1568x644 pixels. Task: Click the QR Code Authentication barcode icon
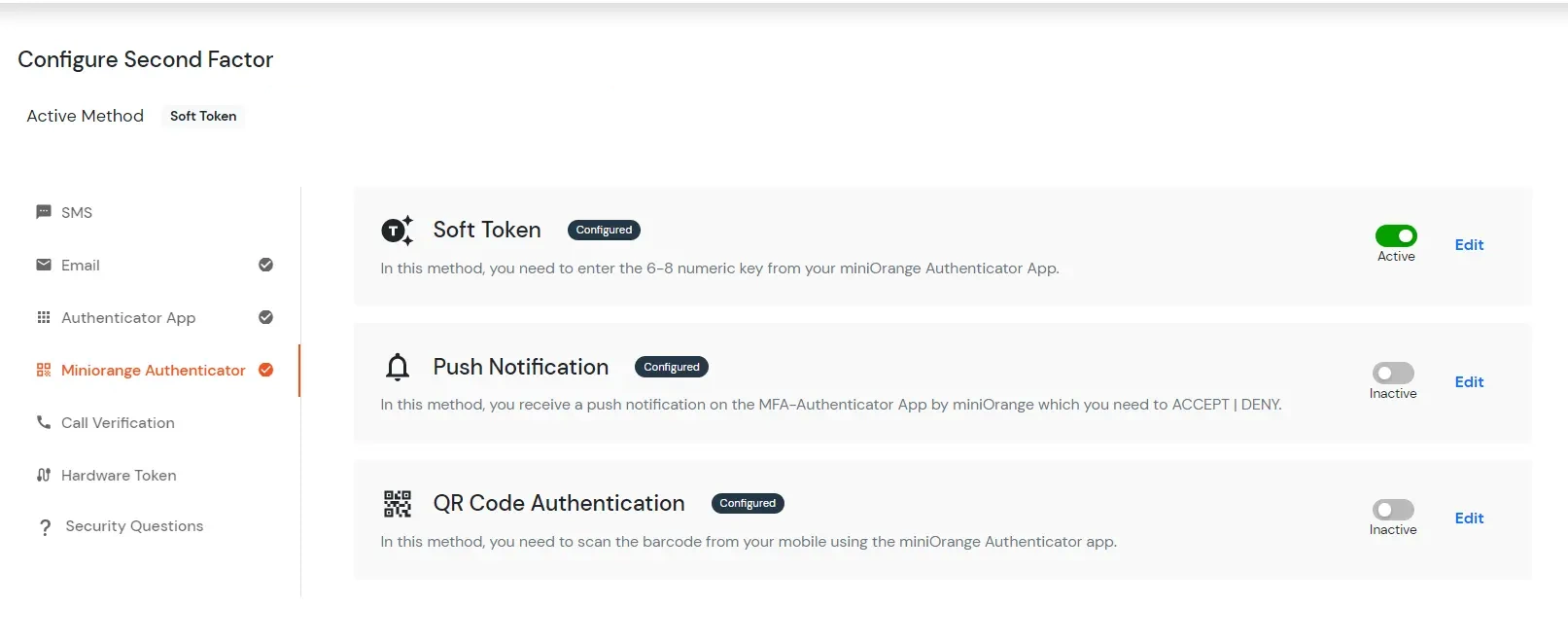tap(397, 503)
